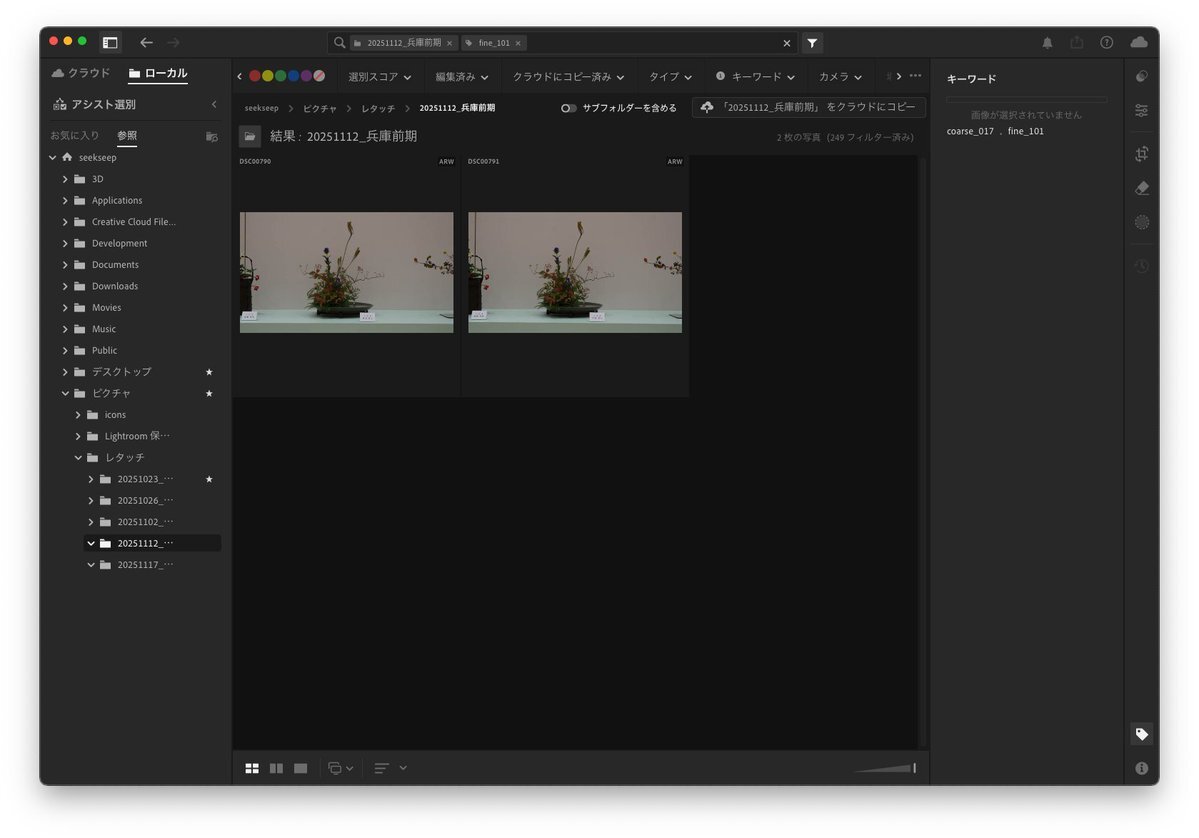This screenshot has height=838, width=1199.
Task: Open the カメラ filter dropdown
Action: 839,77
